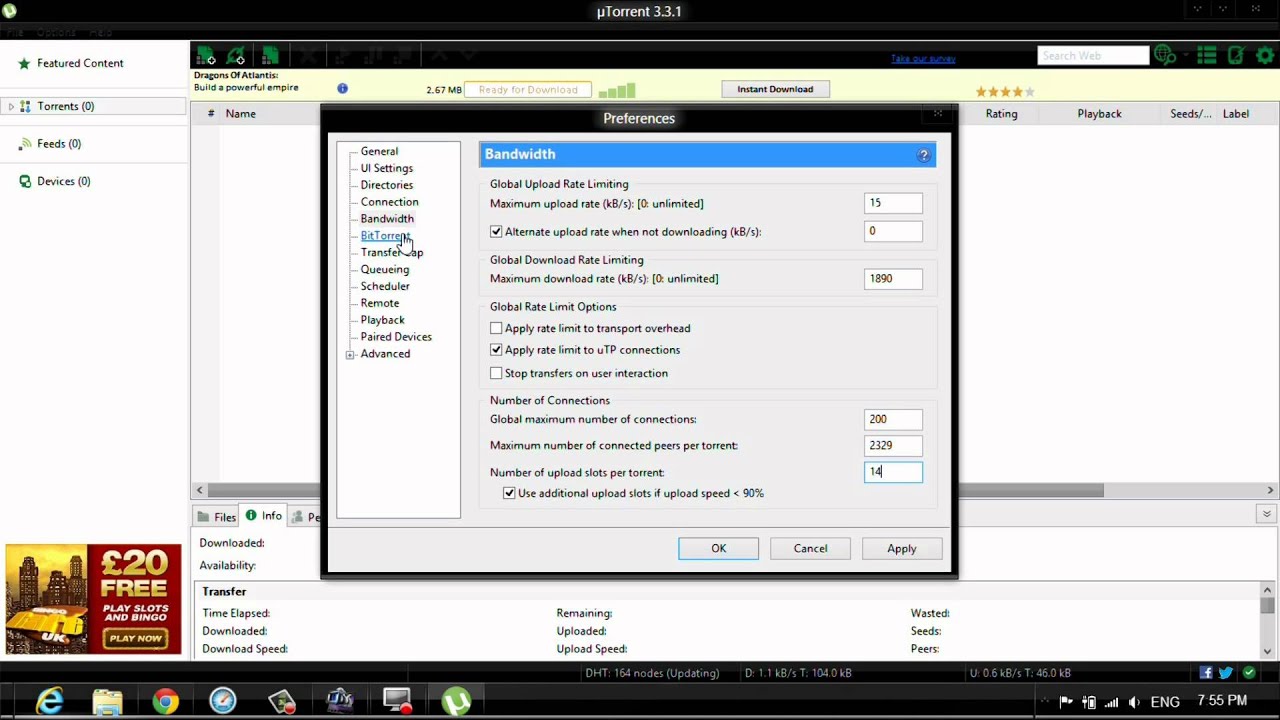The height and width of the screenshot is (720, 1280).
Task: Click the remote/devices toolbar icon
Action: tap(1236, 56)
